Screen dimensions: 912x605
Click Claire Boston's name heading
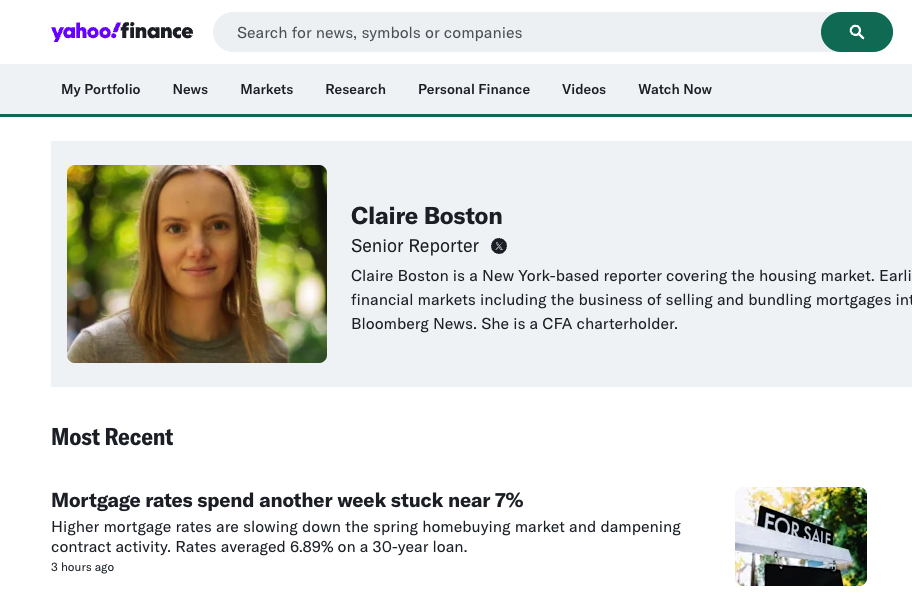(426, 215)
